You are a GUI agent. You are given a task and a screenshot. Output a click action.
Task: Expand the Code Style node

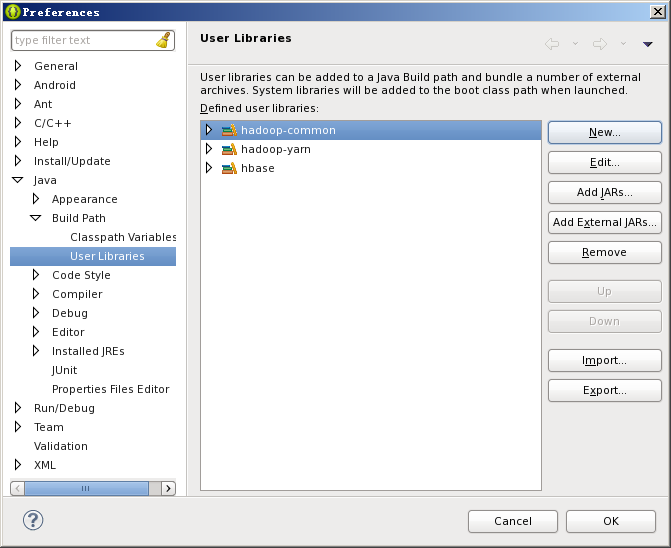(x=36, y=275)
